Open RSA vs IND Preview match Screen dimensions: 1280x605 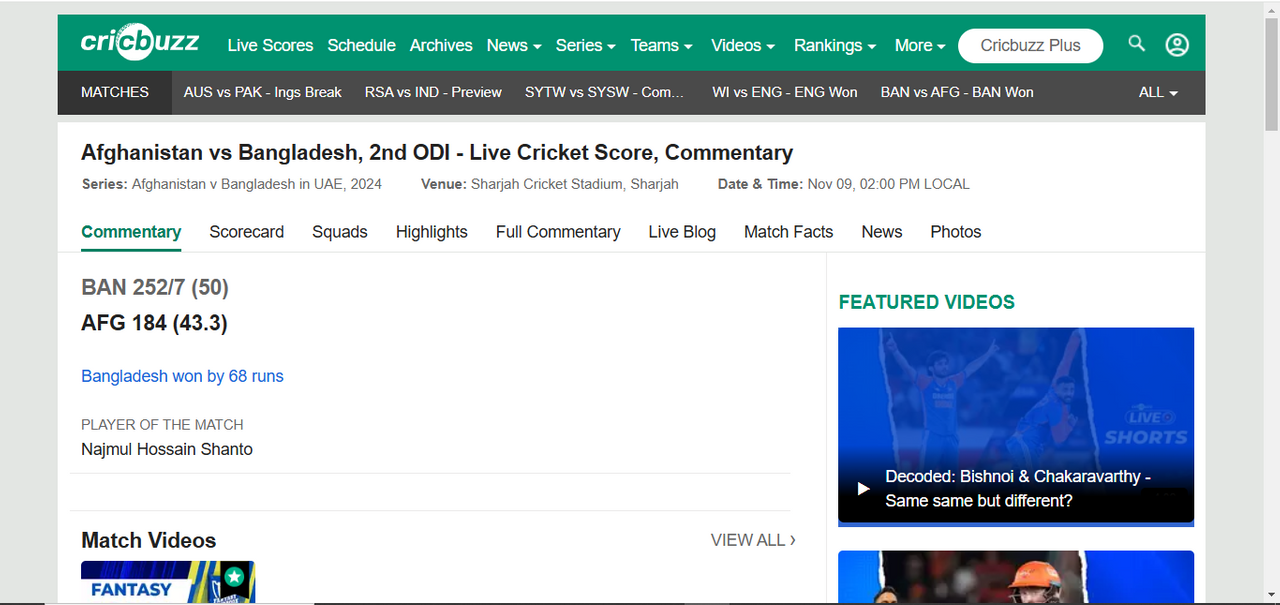[433, 92]
